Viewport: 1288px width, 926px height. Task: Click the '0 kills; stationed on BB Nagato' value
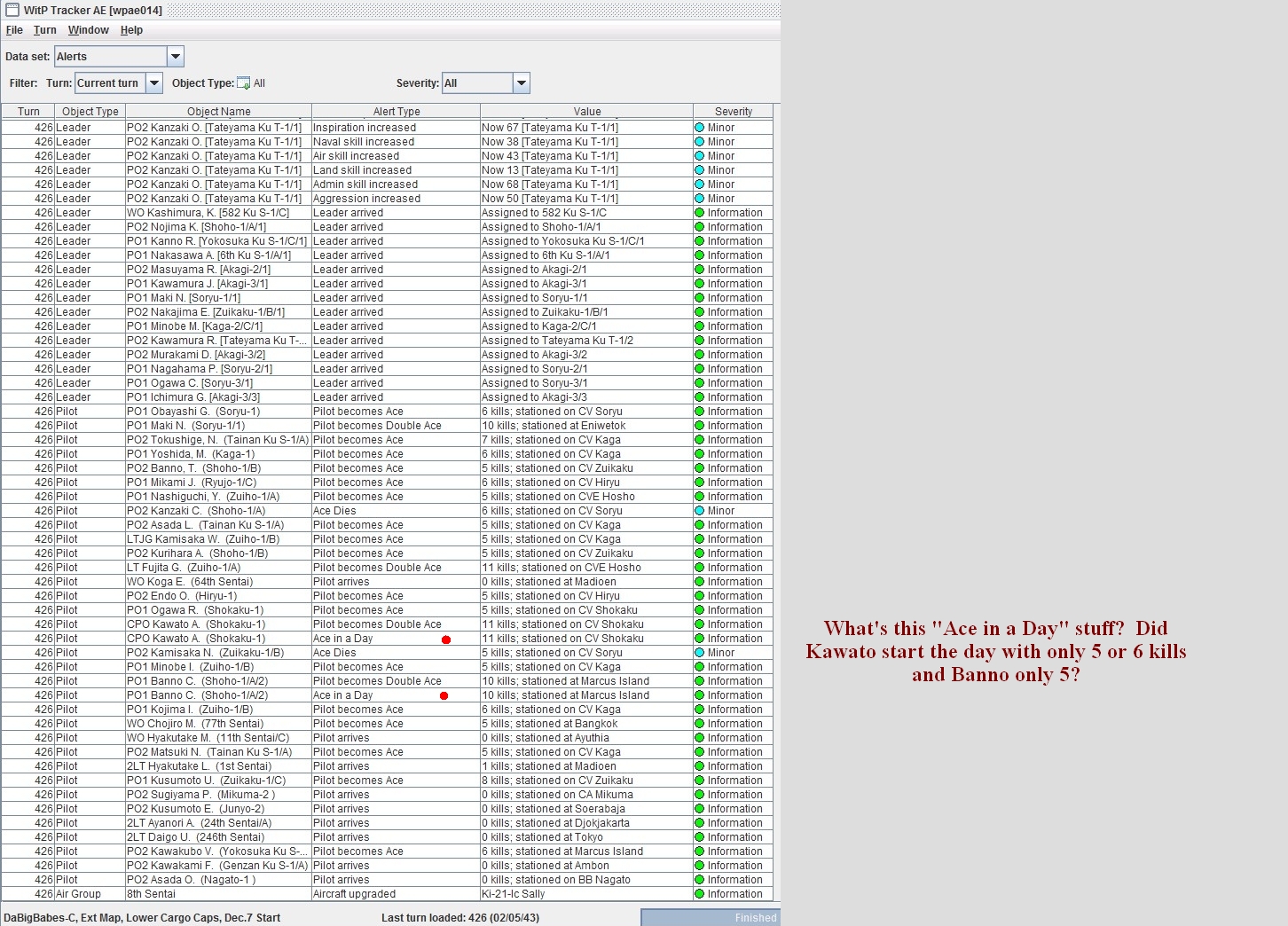(556, 880)
